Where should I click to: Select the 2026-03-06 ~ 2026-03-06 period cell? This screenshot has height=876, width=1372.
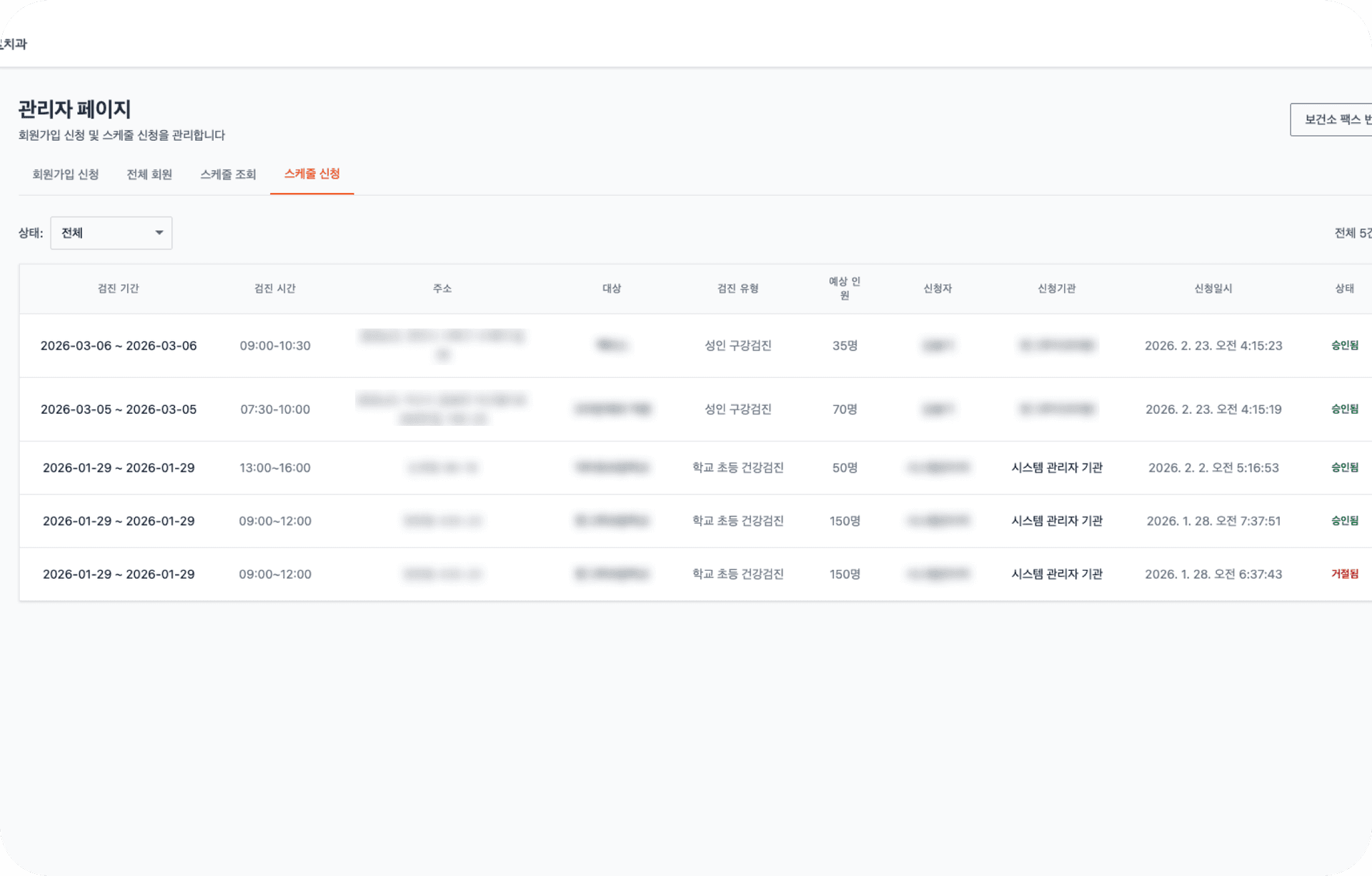coord(119,346)
